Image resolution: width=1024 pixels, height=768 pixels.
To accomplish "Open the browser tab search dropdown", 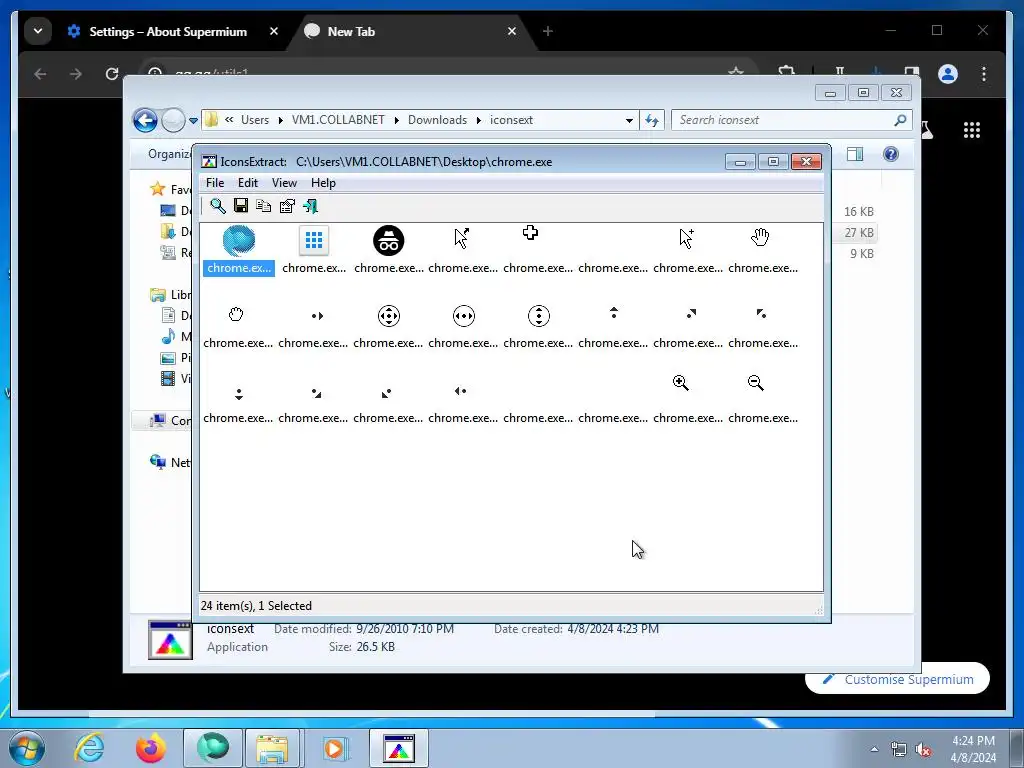I will 38,31.
